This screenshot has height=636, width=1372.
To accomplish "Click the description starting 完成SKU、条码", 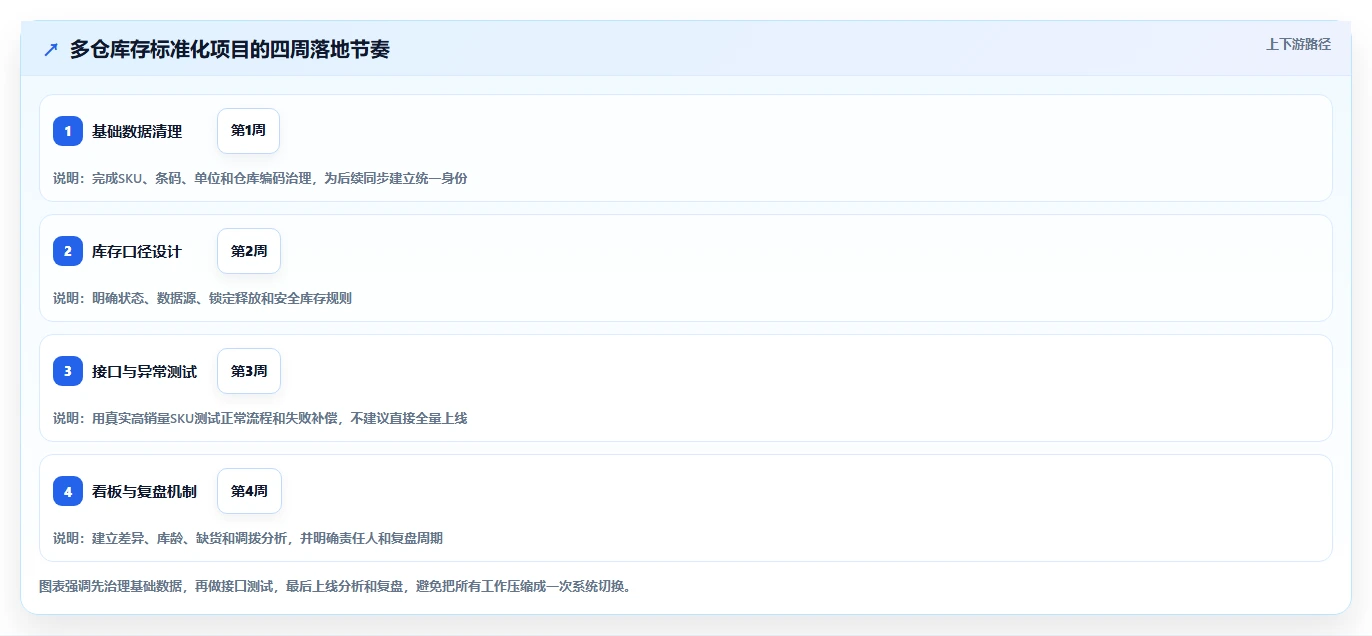I will click(260, 178).
